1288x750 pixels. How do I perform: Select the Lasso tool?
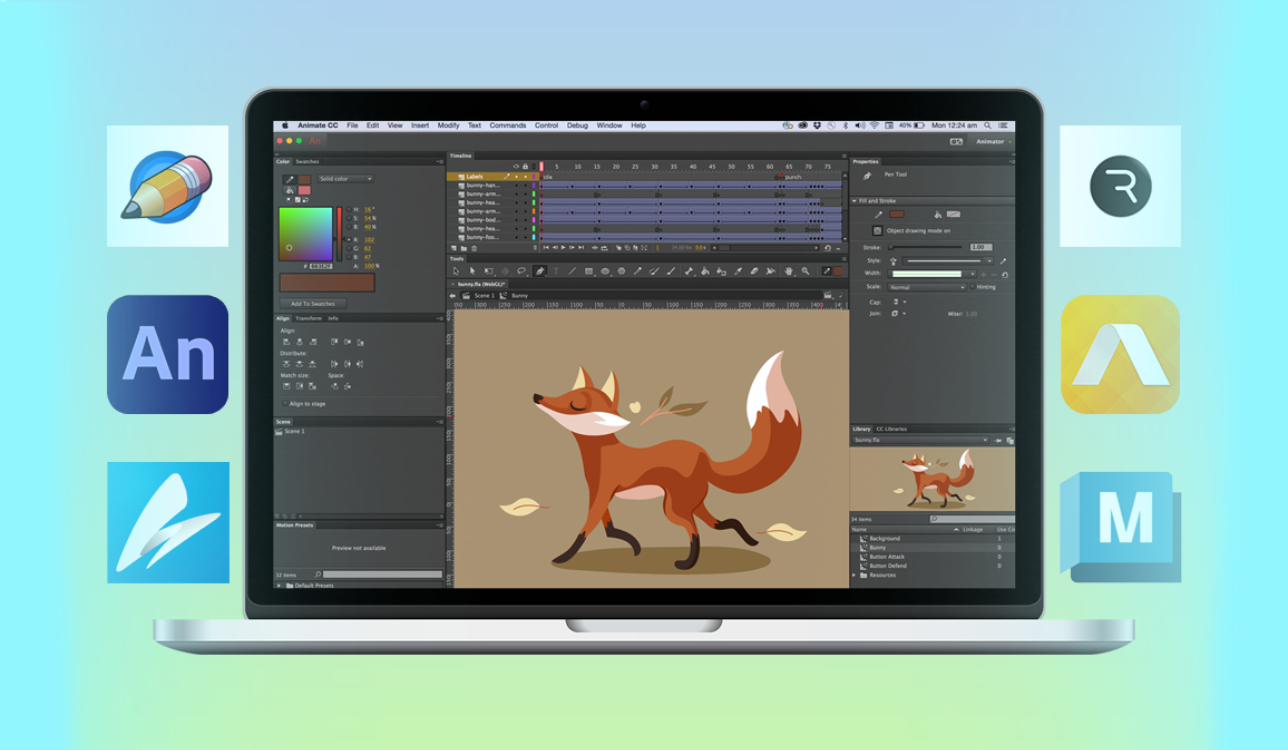521,271
